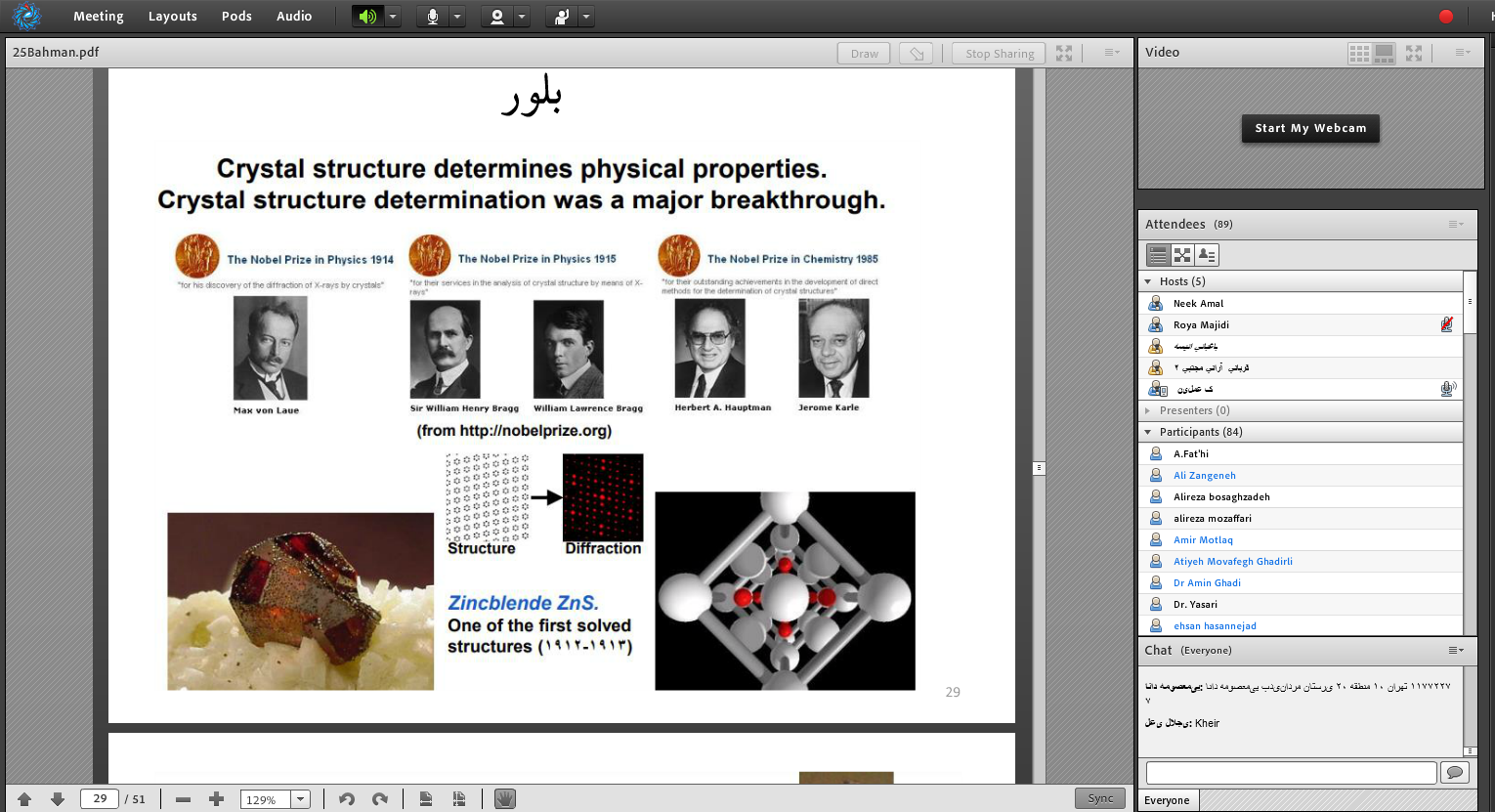Select participant Amir Motlaq
This screenshot has width=1495, height=812.
tap(1302, 539)
